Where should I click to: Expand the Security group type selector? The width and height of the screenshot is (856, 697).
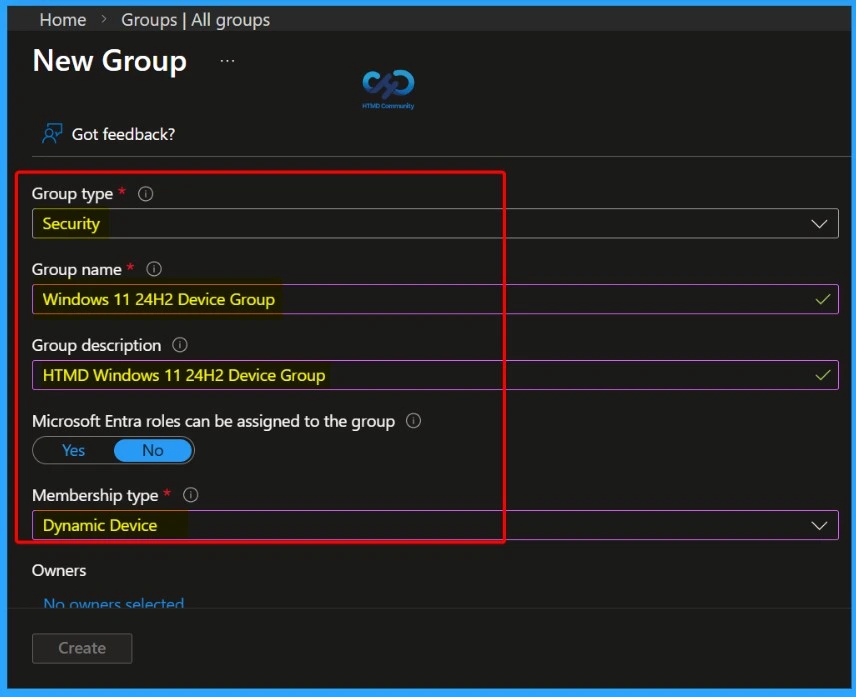click(820, 223)
